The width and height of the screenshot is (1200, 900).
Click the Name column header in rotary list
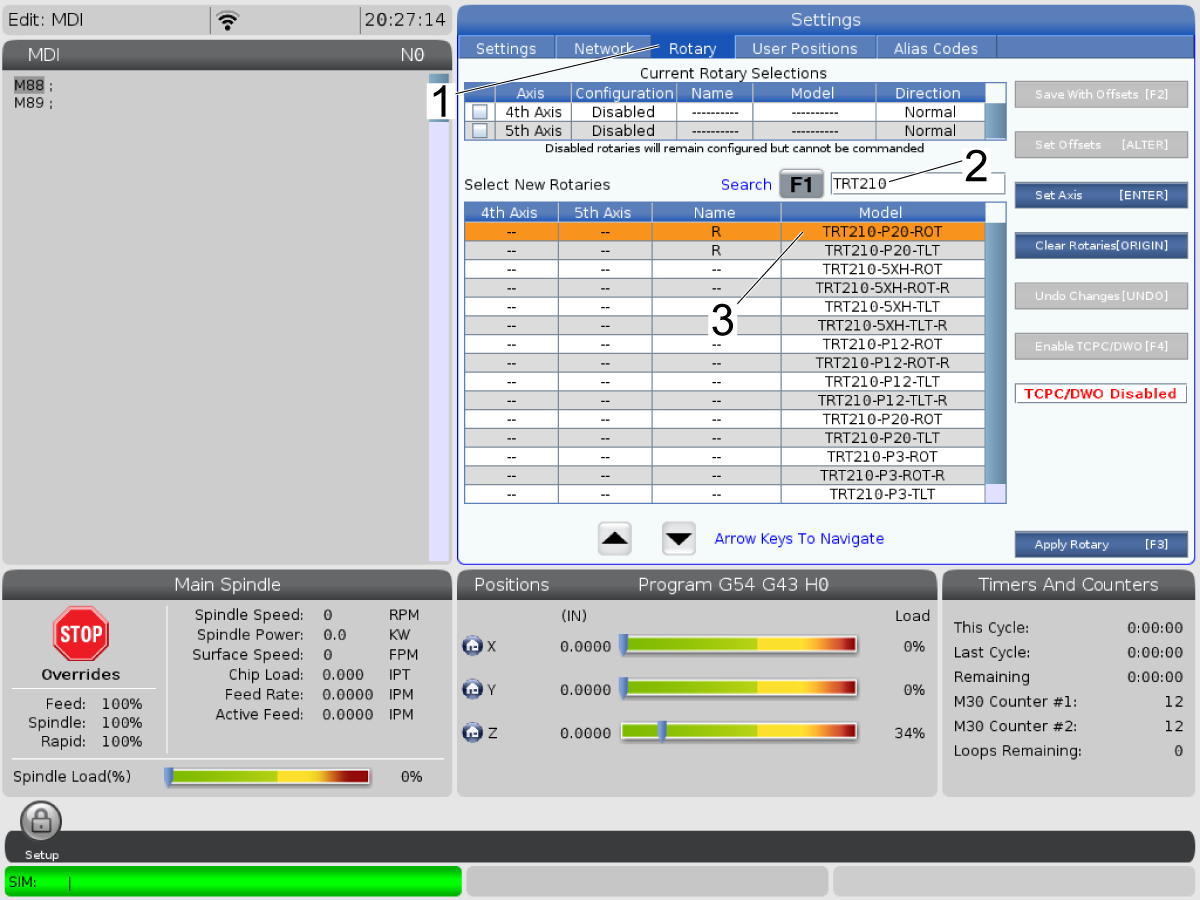click(x=714, y=212)
